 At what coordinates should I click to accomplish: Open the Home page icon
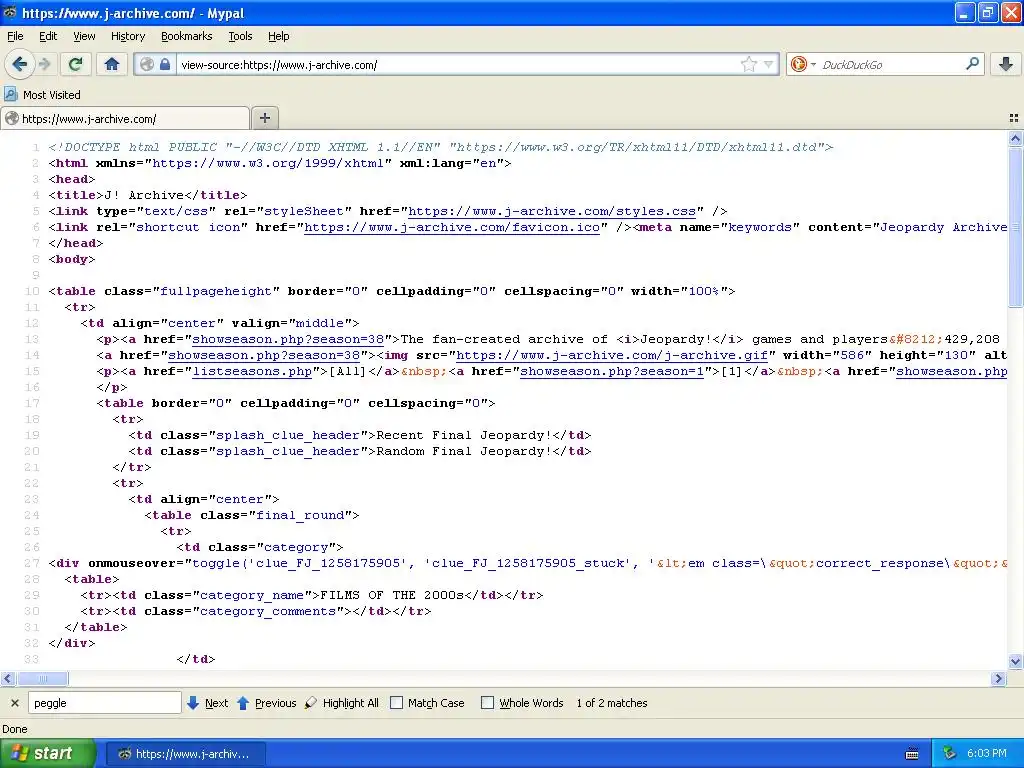[x=112, y=64]
